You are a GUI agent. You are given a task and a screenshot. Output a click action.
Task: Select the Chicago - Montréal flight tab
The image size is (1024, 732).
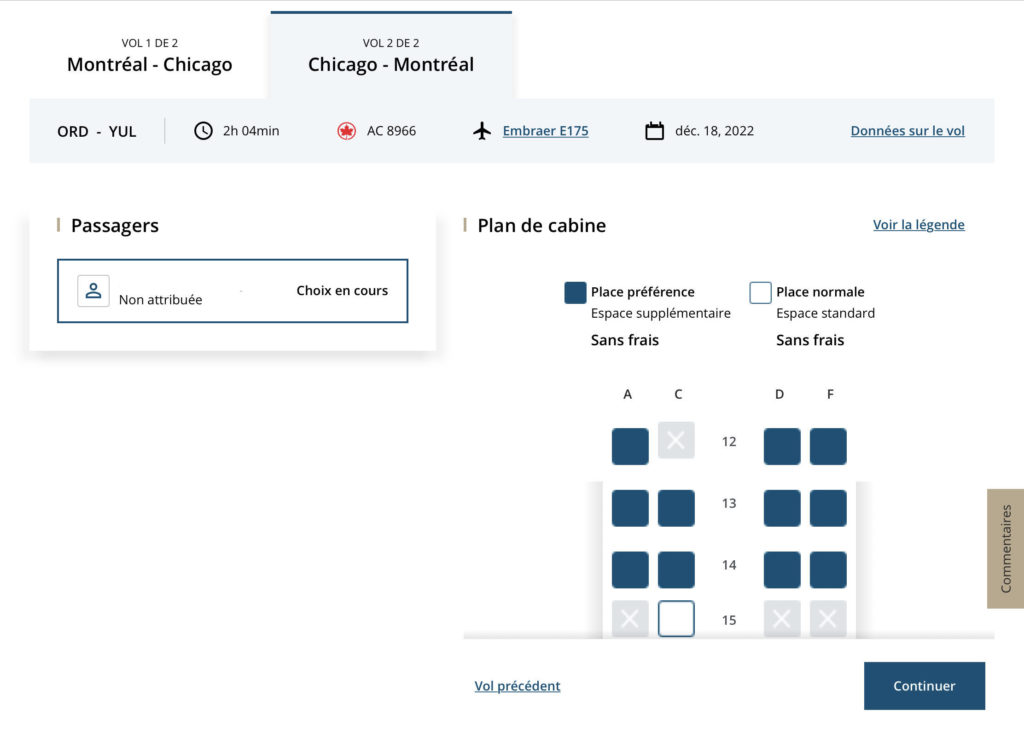point(391,56)
